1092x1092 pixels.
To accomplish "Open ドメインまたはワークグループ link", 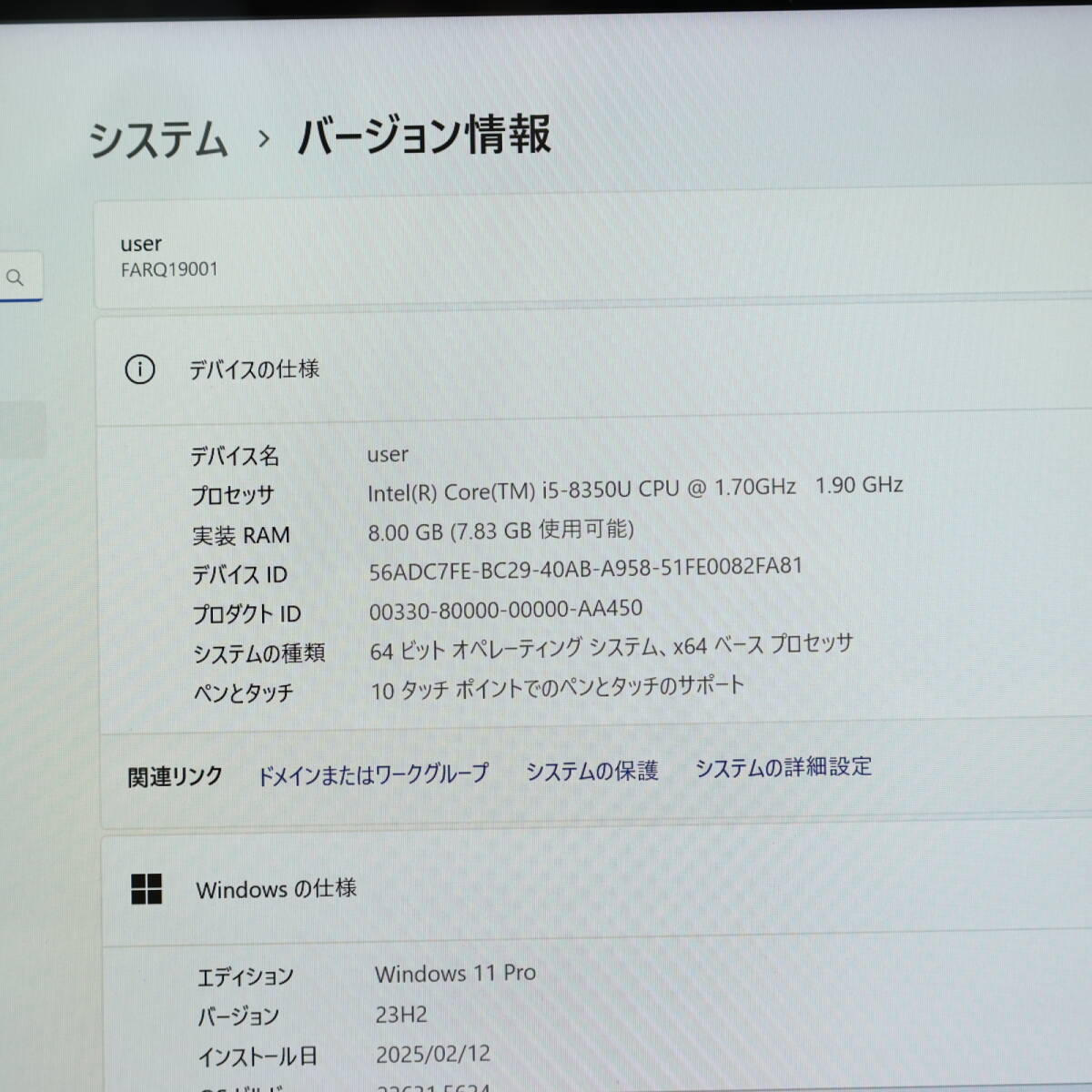I will tap(373, 774).
